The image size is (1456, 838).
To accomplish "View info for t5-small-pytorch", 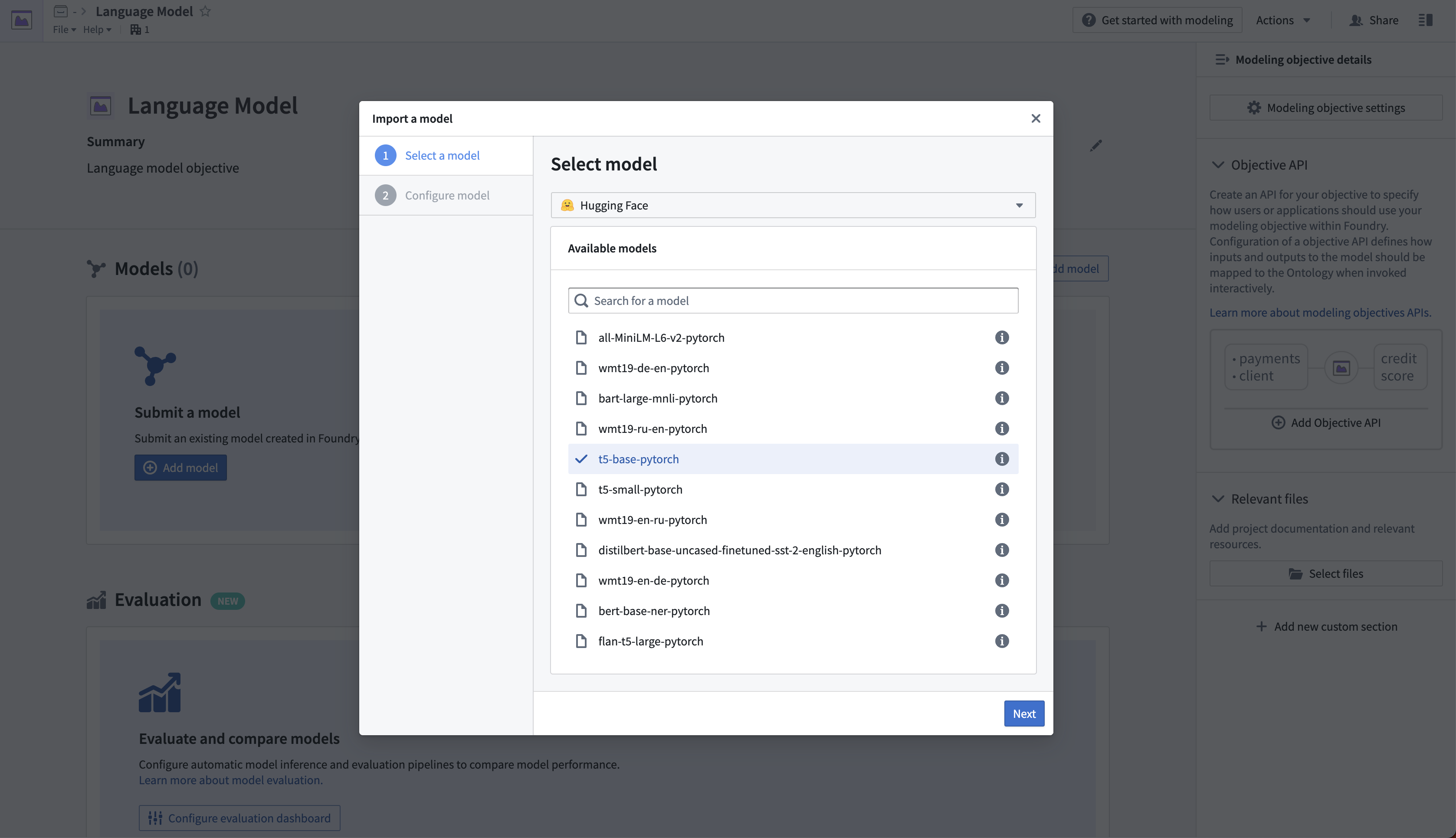I will click(1001, 489).
